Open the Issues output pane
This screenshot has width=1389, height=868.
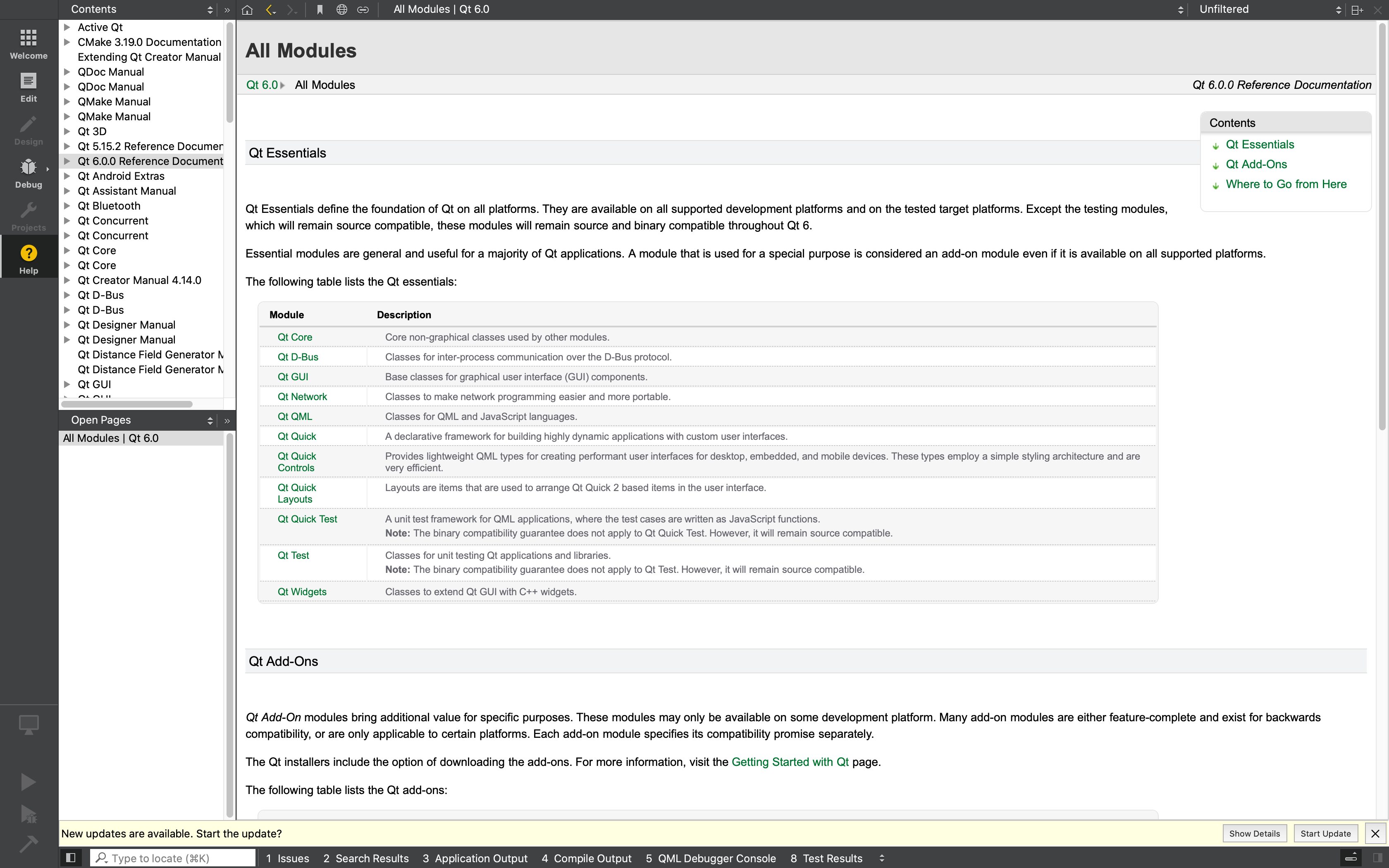click(288, 858)
